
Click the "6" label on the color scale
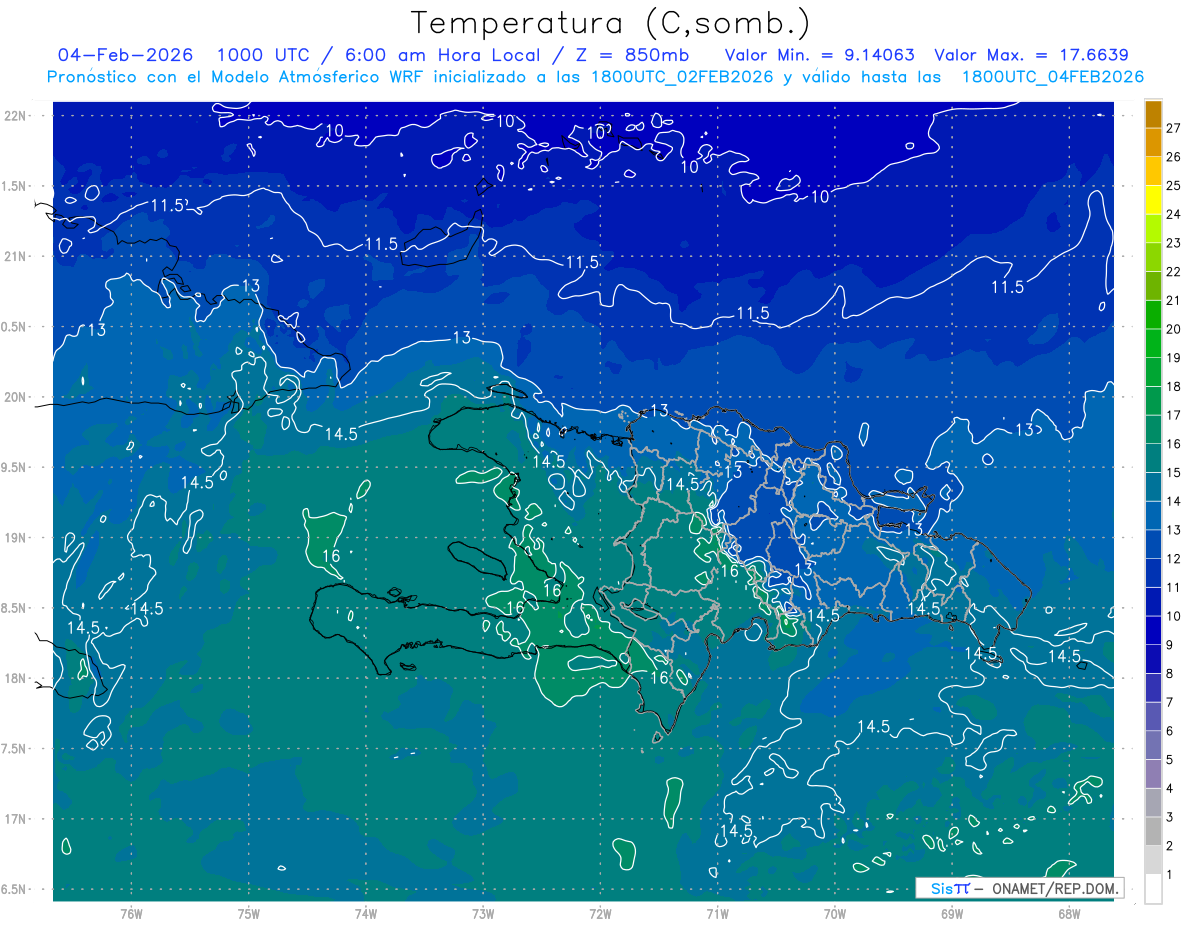pos(1169,731)
